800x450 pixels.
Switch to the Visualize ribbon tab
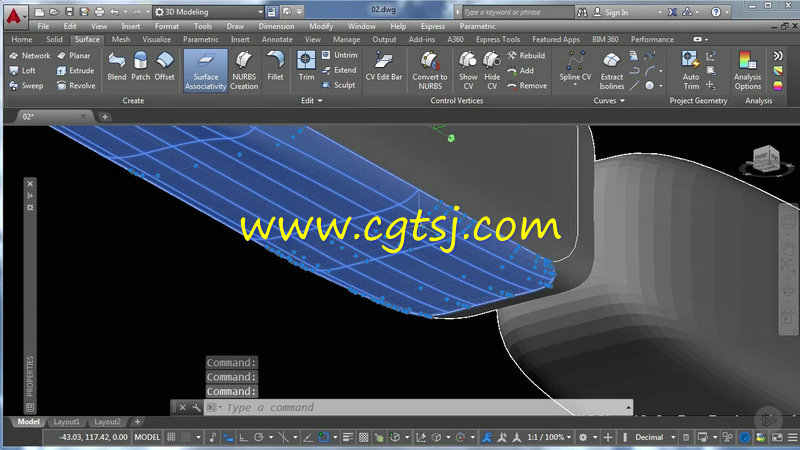(157, 39)
